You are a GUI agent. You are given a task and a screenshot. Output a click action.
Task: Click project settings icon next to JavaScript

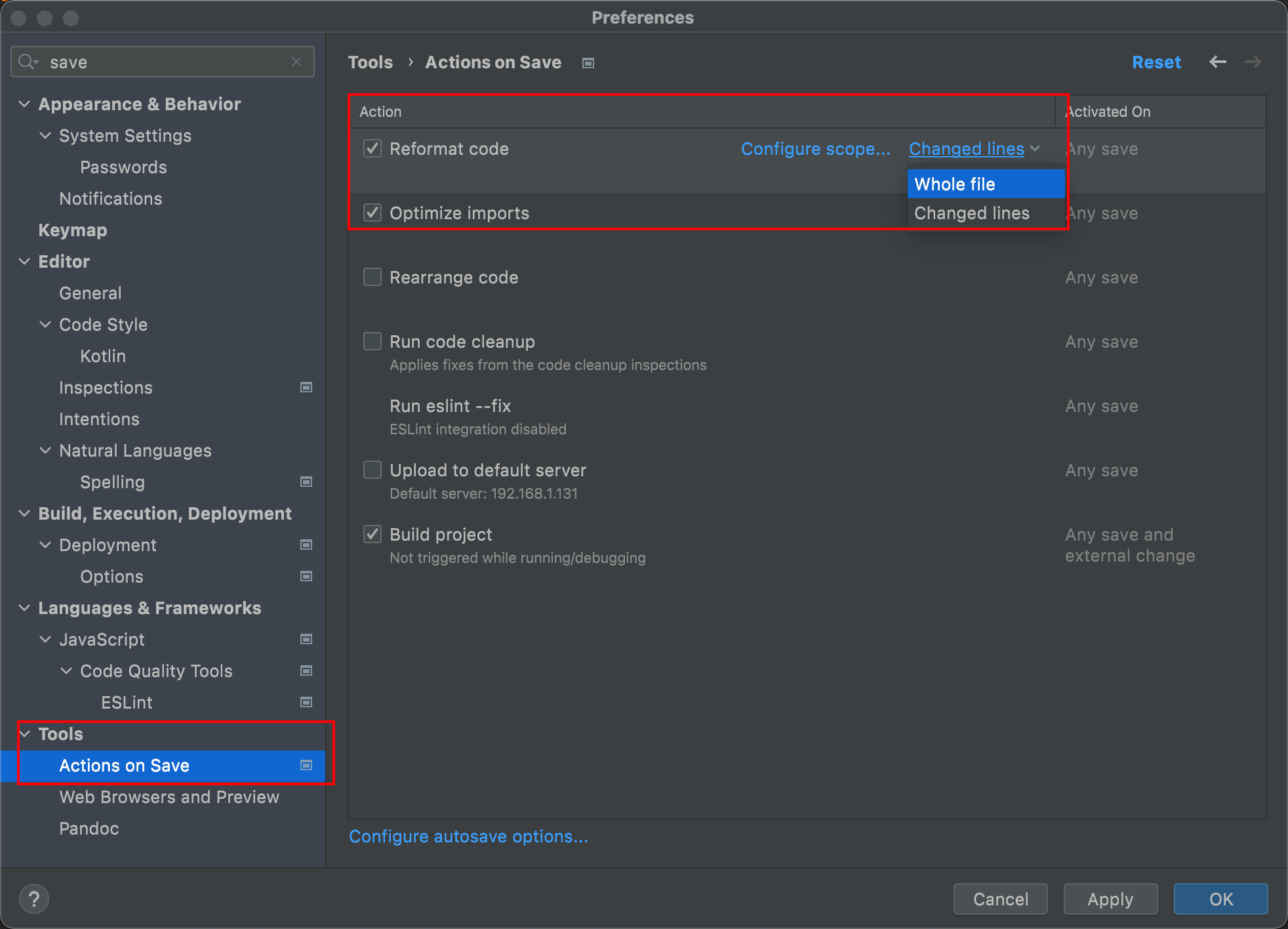click(306, 639)
